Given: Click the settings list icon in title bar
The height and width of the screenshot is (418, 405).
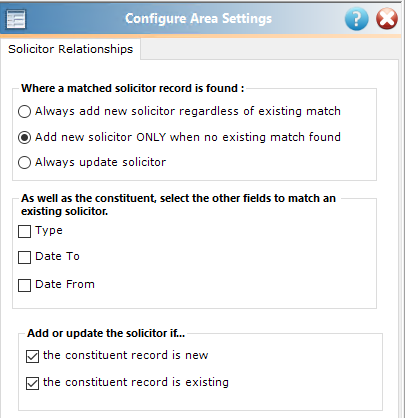Looking at the screenshot, I should [16, 19].
